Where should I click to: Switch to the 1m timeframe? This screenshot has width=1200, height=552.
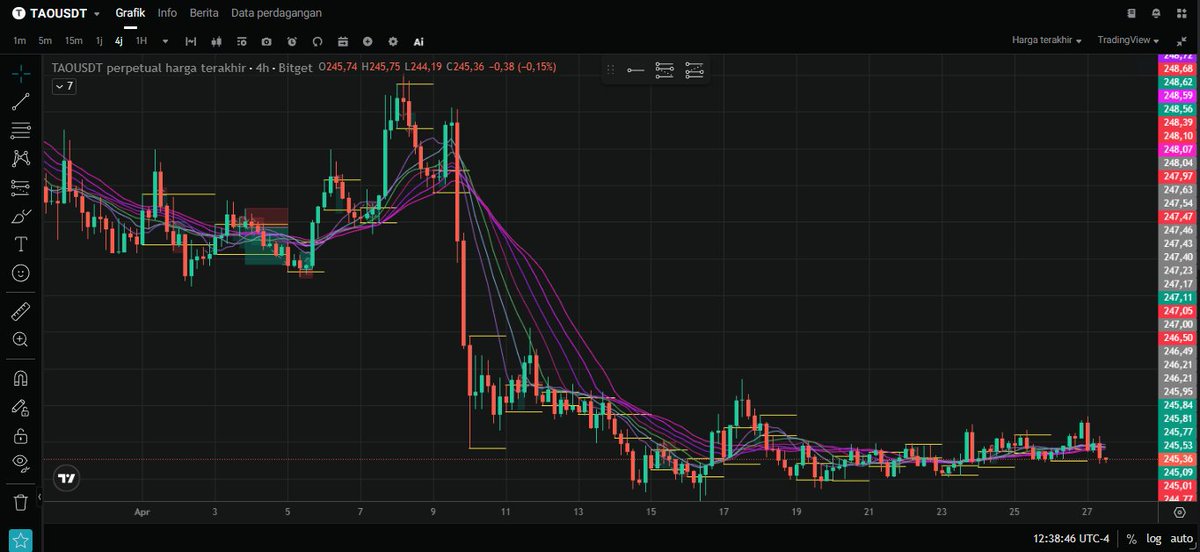[20, 41]
